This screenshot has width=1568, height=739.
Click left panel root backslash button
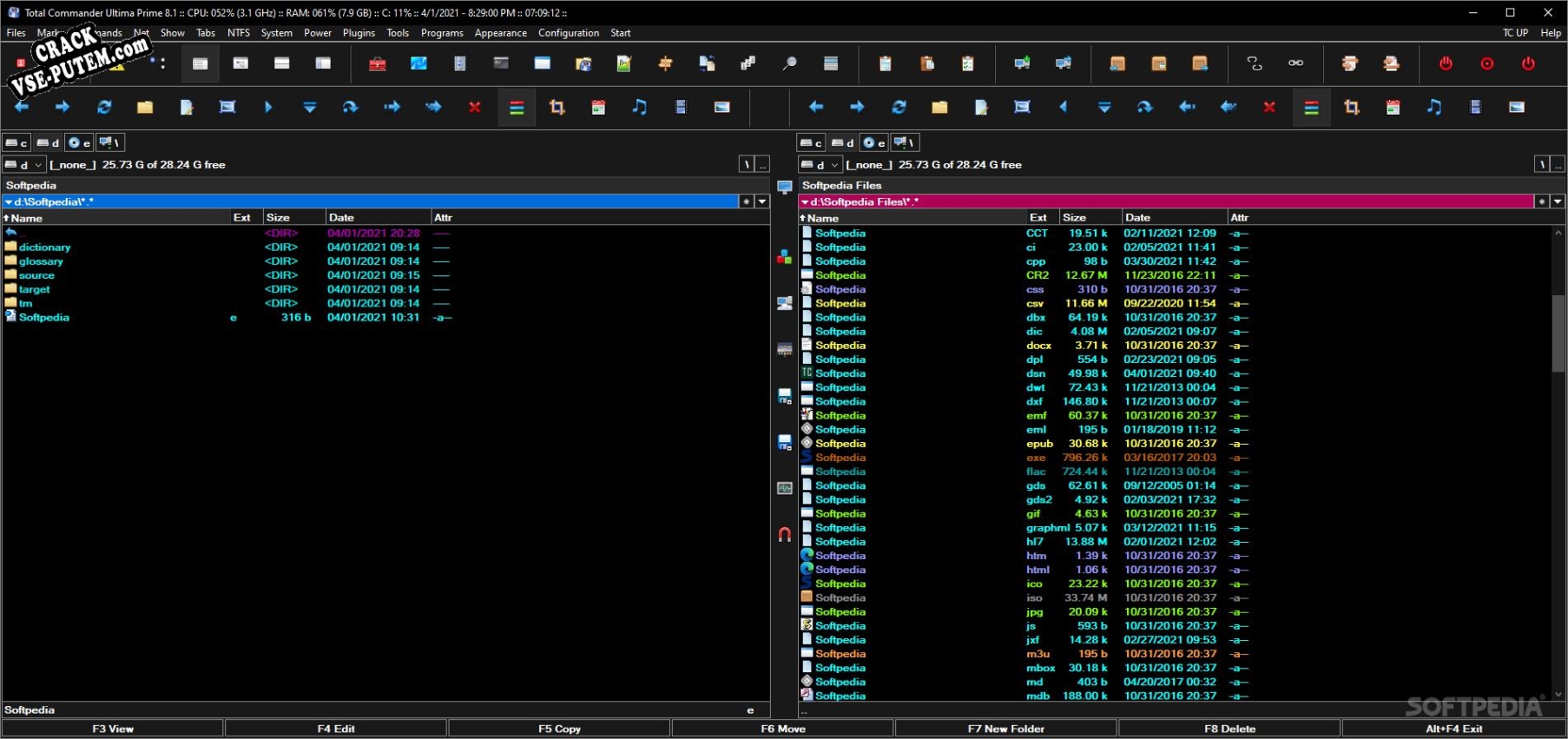(x=746, y=164)
